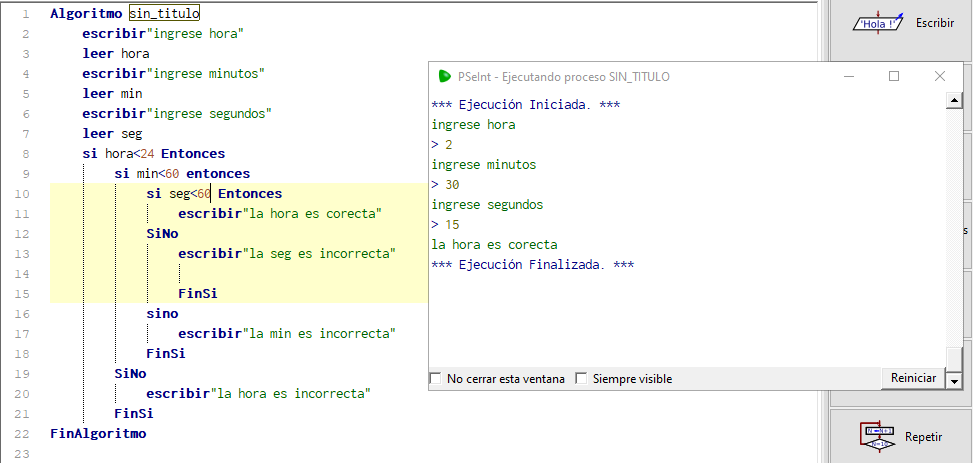The image size is (973, 463).
Task: Click the output scrollbar down arrow
Action: (954, 381)
